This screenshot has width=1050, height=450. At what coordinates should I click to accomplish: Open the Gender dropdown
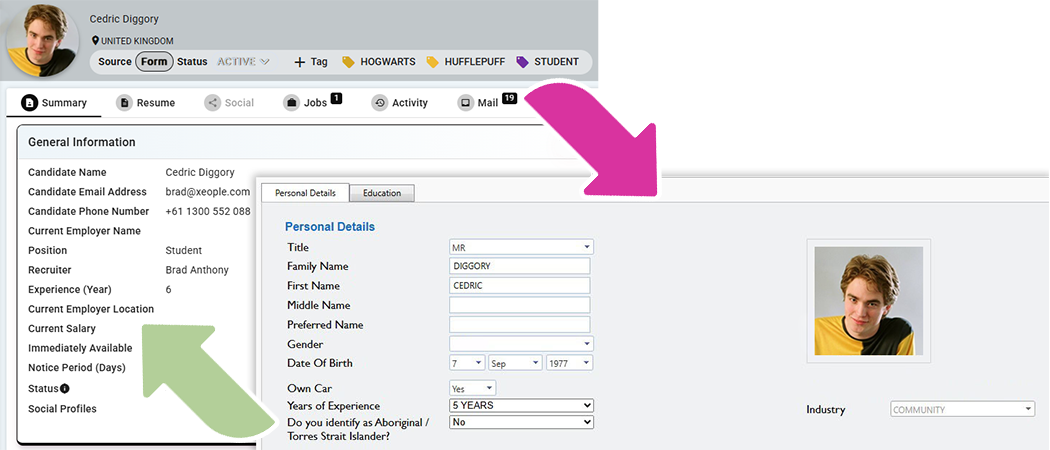tap(521, 344)
